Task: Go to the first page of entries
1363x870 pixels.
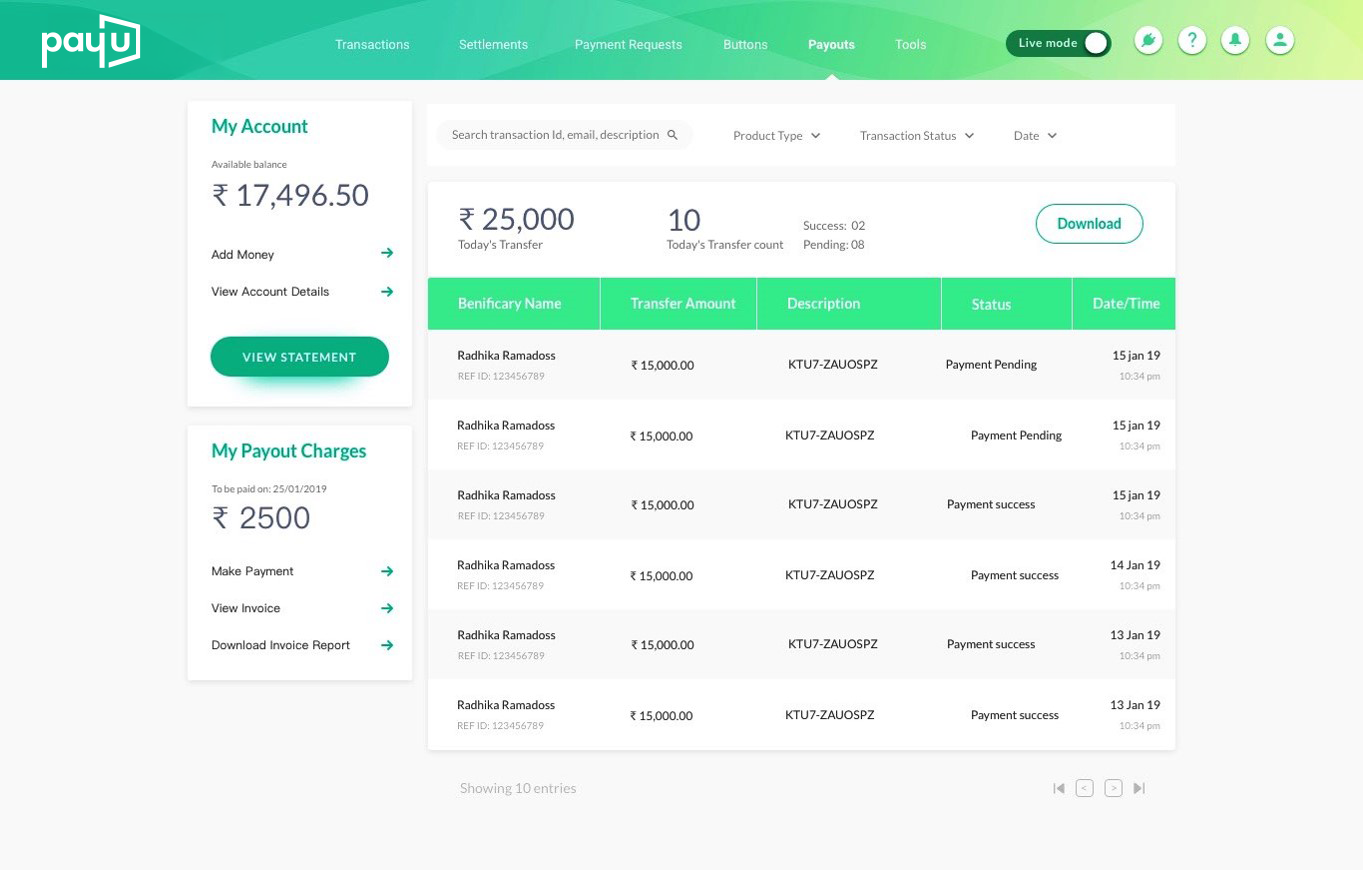Action: (x=1059, y=788)
